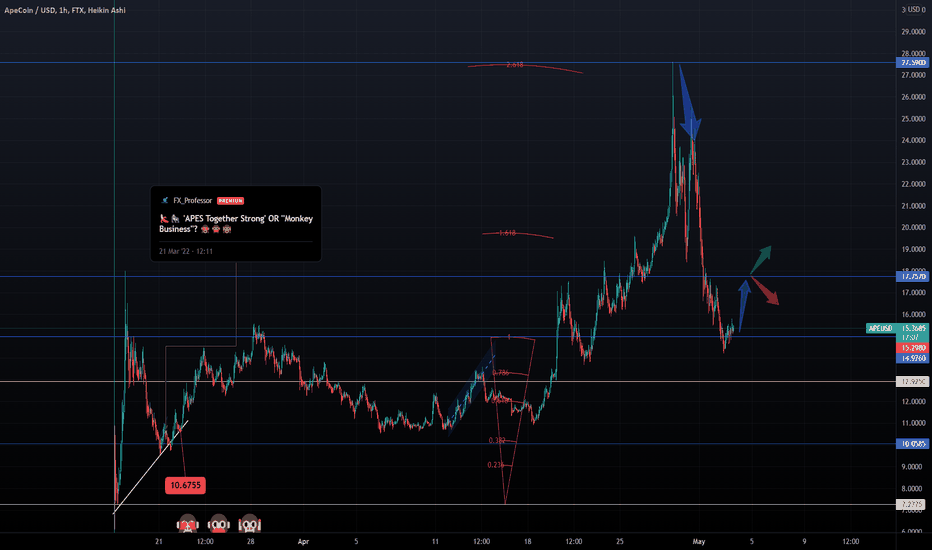Select the 7.2775 white line price tag

point(912,504)
